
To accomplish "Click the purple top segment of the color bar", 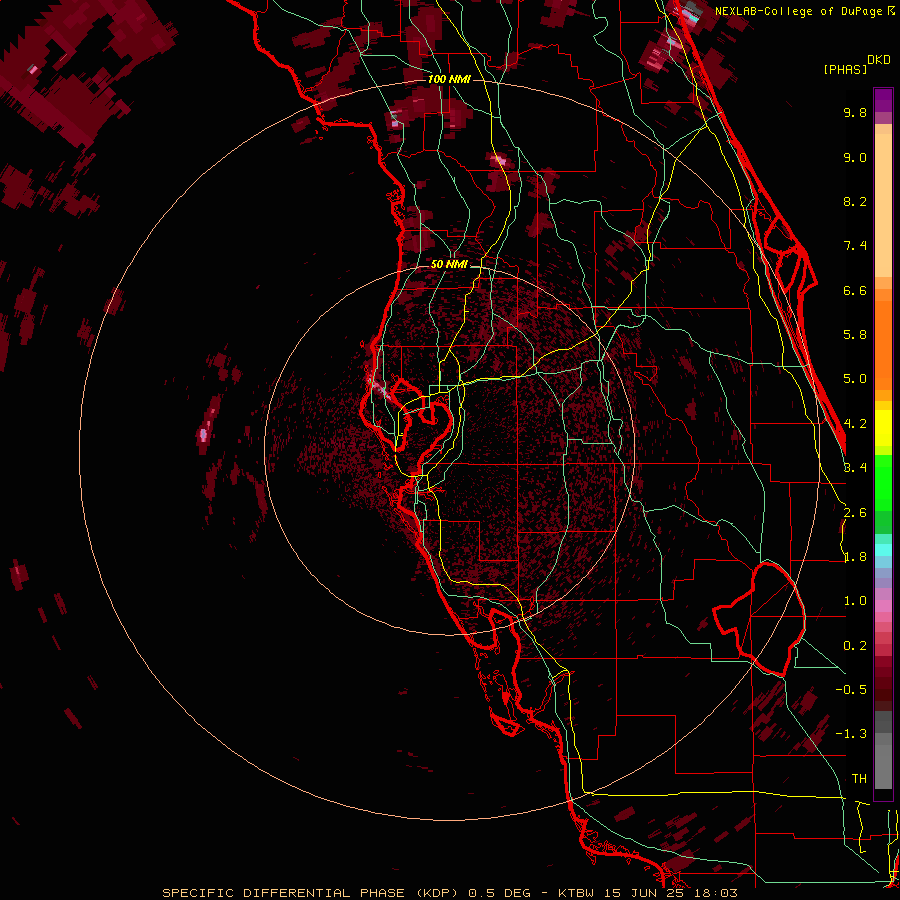I will 883,100.
